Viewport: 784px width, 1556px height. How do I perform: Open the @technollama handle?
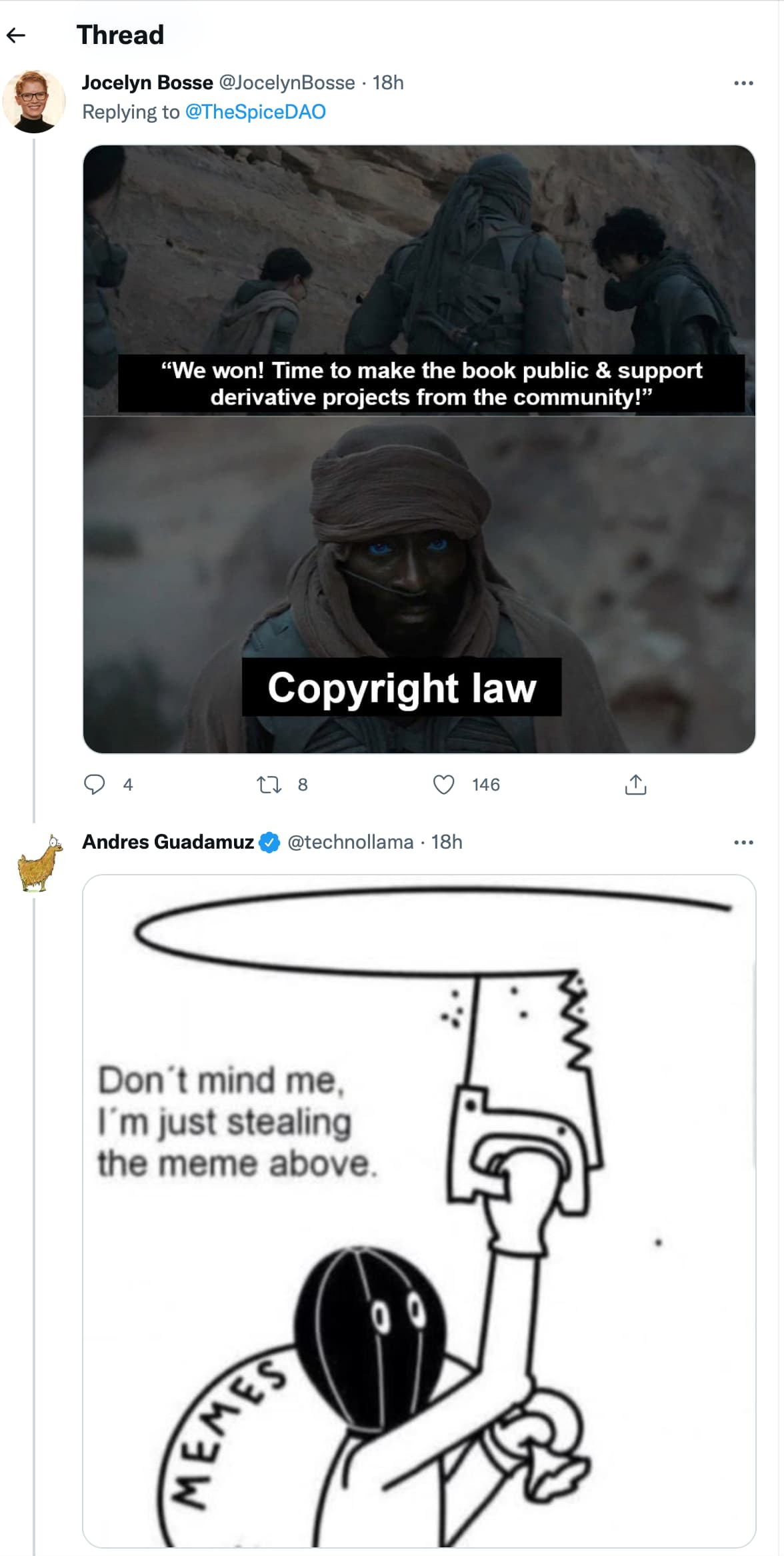click(x=350, y=842)
